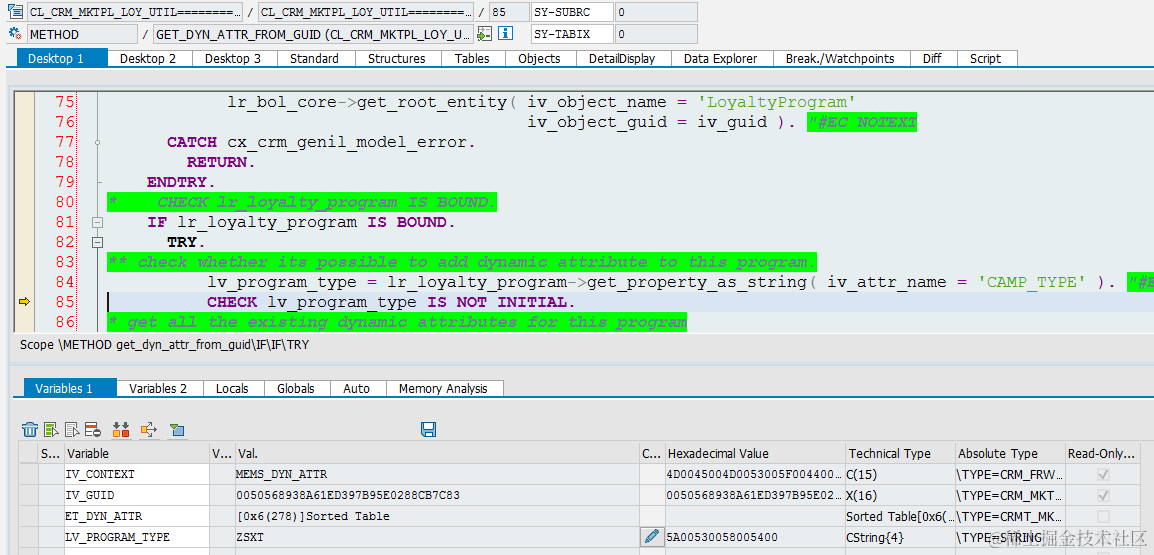Click the METHOD event type field
This screenshot has width=1154, height=555.
tap(82, 34)
